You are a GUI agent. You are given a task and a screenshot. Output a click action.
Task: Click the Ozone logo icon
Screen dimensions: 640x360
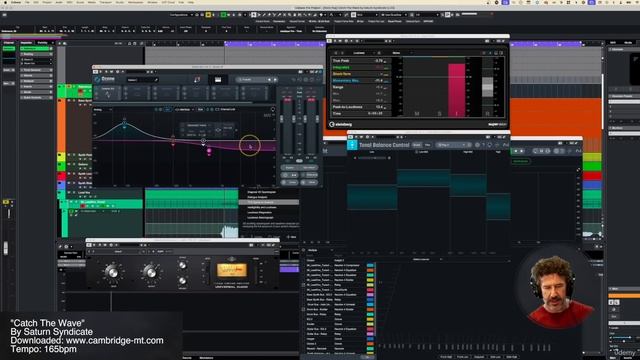tap(98, 79)
